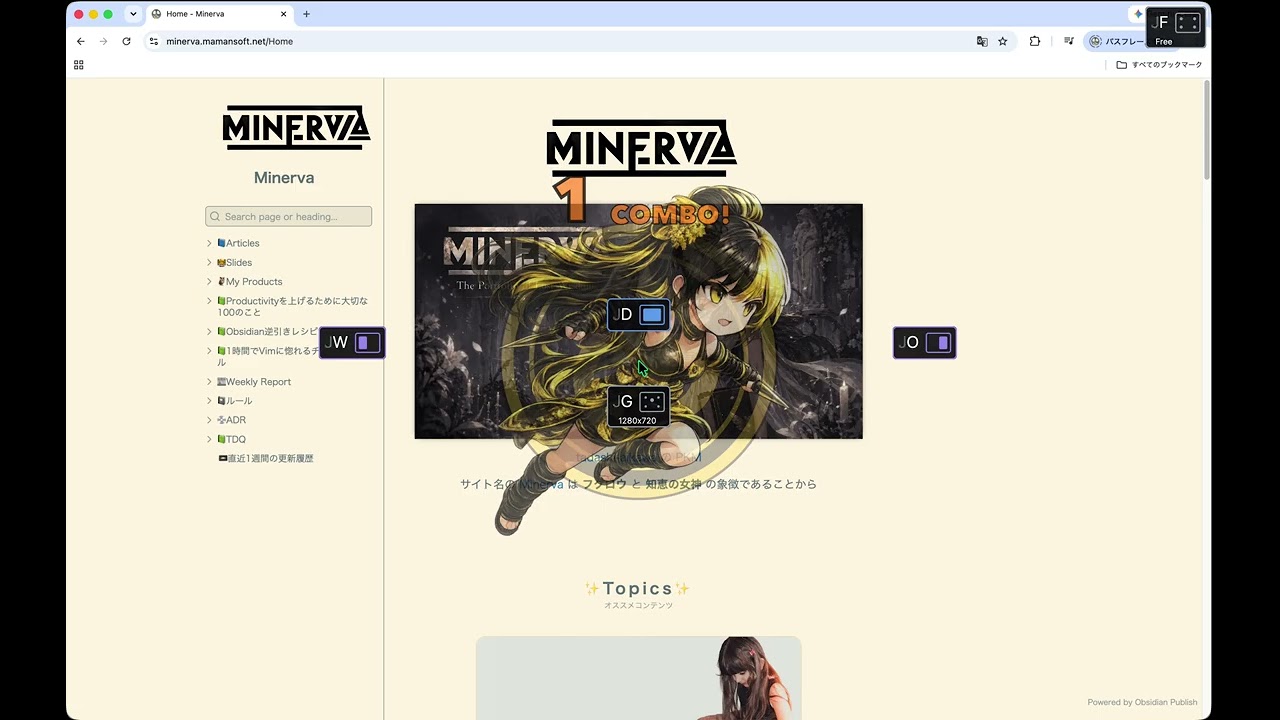Screen dimensions: 1280x720
Task: Open the translate page icon
Action: 982,41
